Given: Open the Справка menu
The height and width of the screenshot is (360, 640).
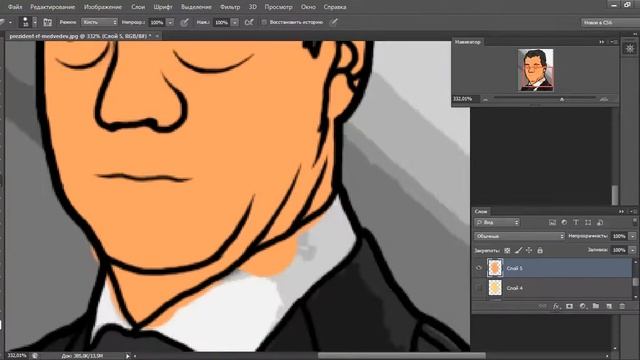Looking at the screenshot, I should pyautogui.click(x=335, y=7).
